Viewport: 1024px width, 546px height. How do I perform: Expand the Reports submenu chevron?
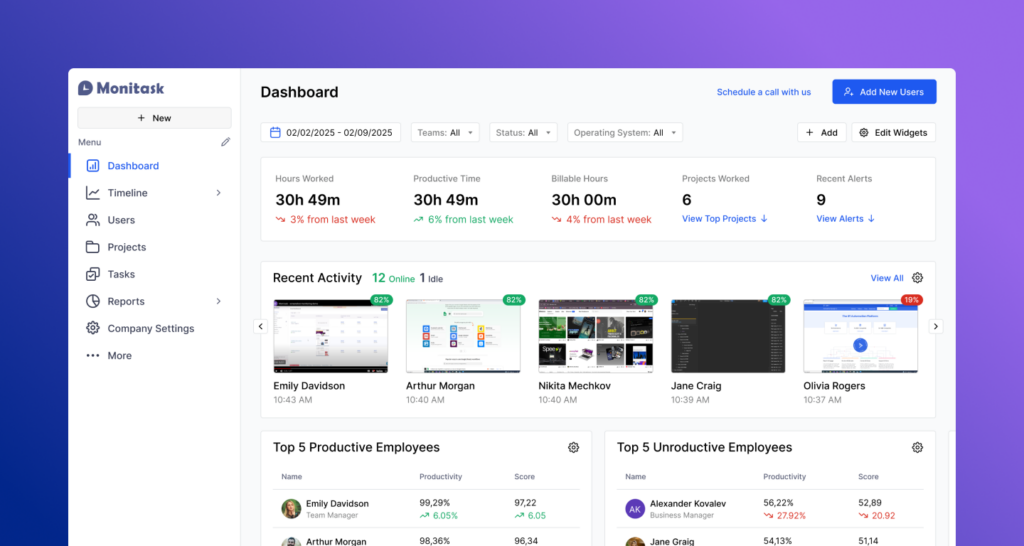(219, 301)
